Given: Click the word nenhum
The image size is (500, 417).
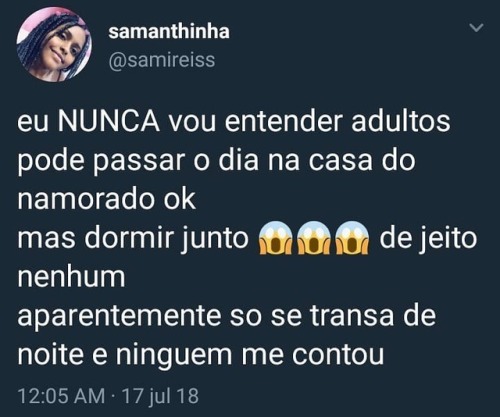Looking at the screenshot, I should click(x=71, y=277).
